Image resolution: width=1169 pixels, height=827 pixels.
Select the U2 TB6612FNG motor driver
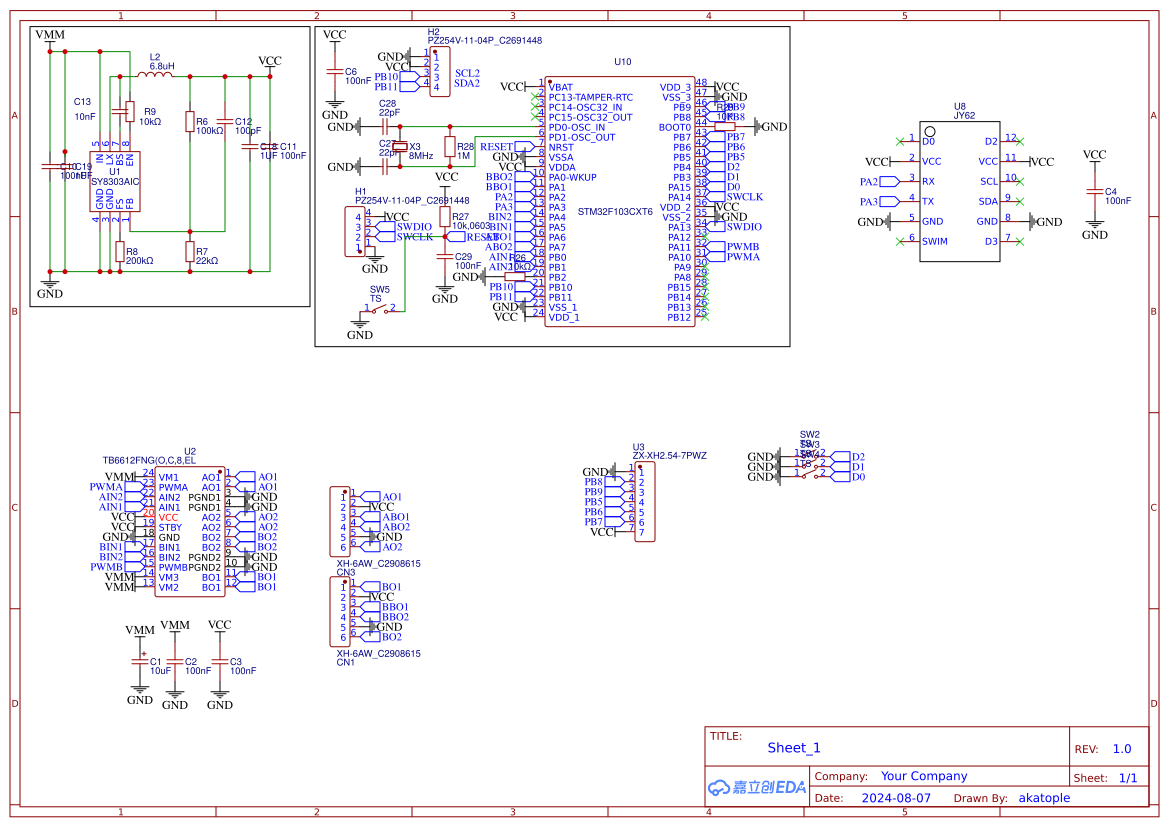coord(189,532)
